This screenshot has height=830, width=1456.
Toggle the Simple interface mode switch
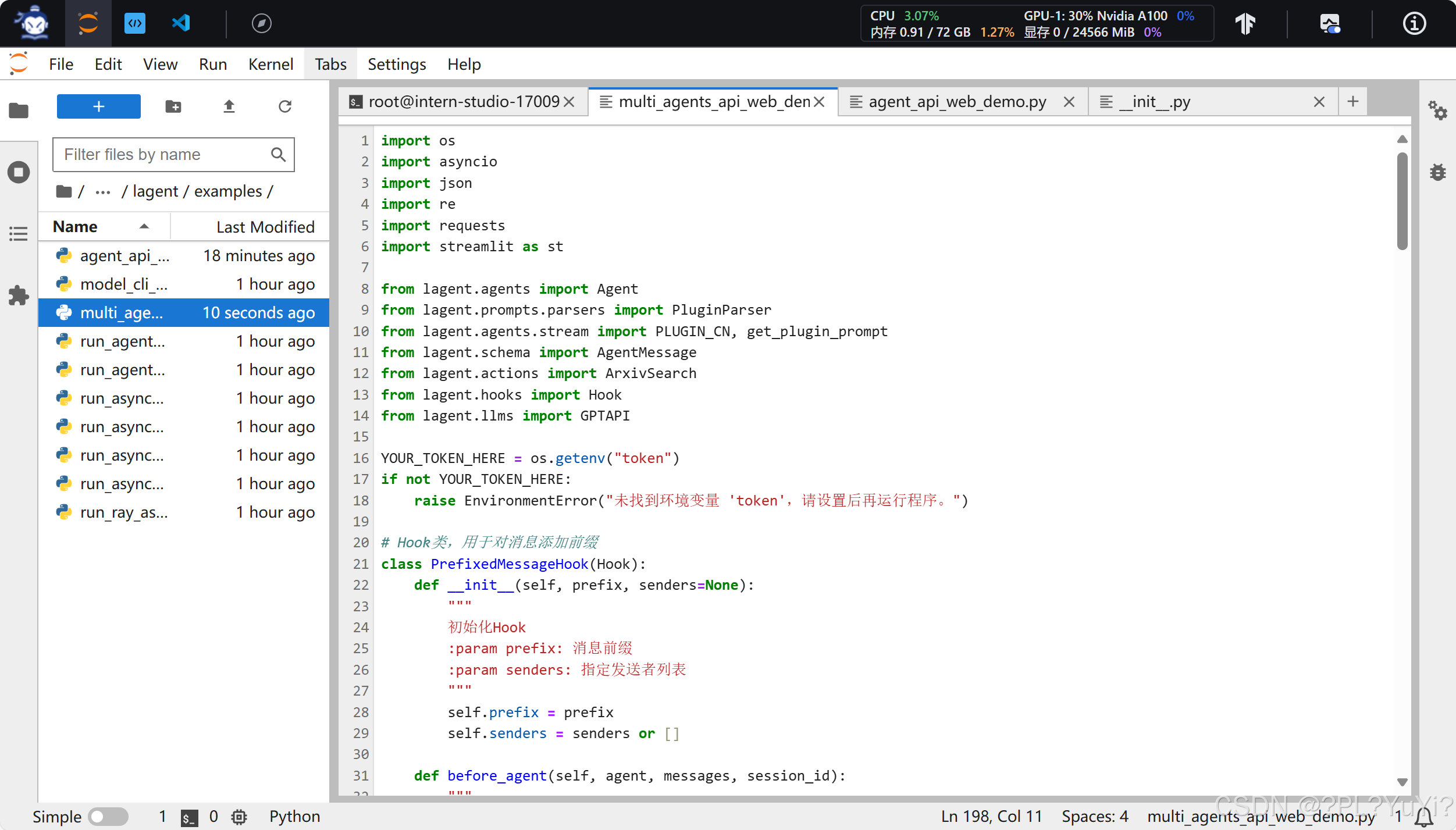pos(108,817)
